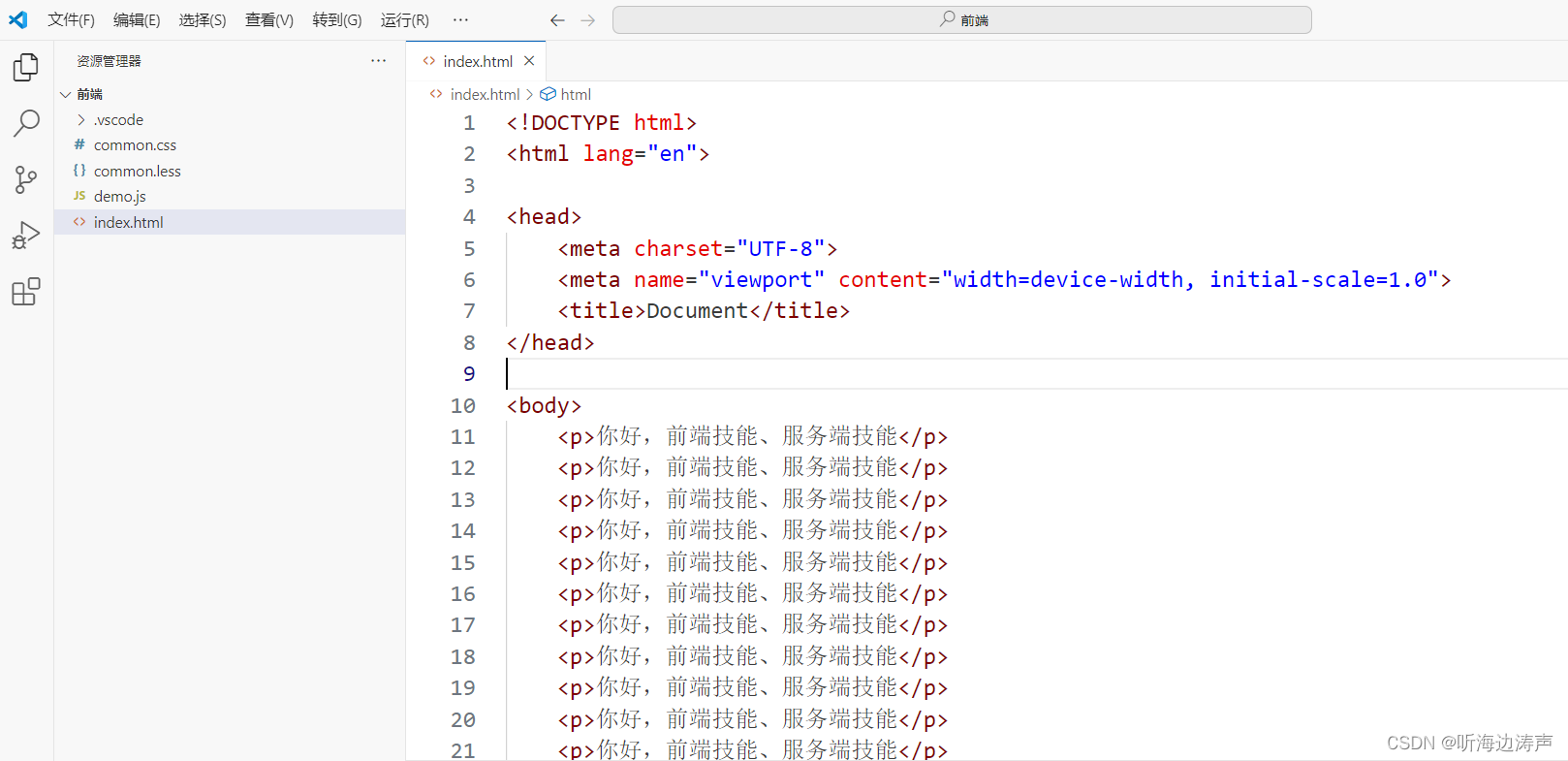Expand the .vscode folder
The width and height of the screenshot is (1568, 761).
pyautogui.click(x=81, y=120)
